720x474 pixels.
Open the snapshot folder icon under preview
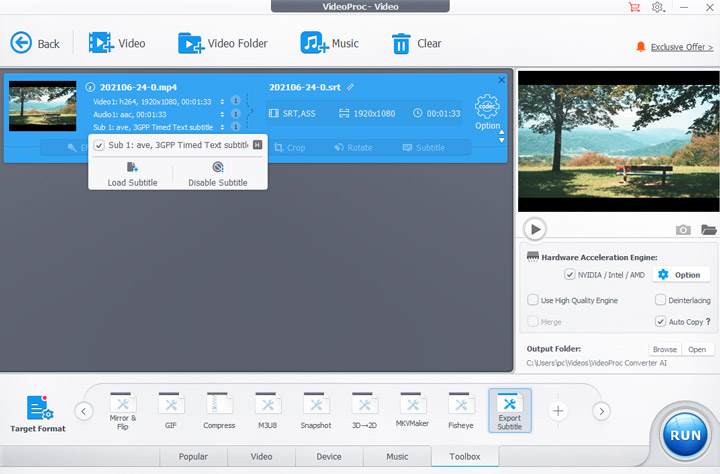tap(709, 229)
